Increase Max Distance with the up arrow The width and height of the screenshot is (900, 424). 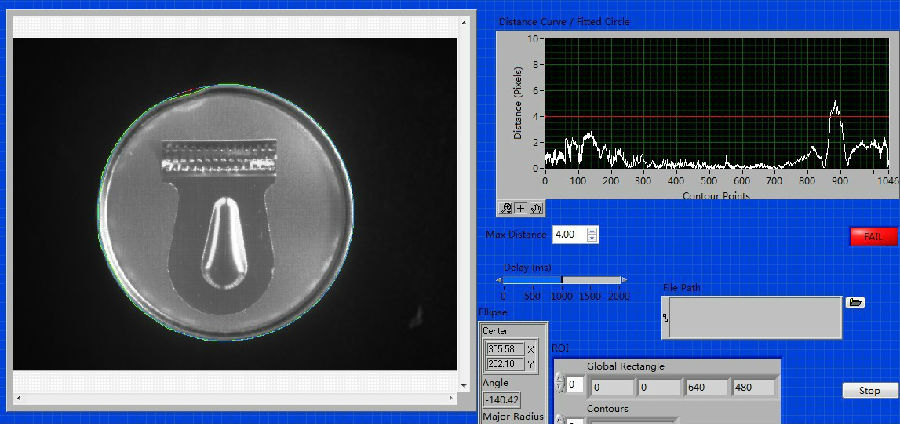(592, 230)
